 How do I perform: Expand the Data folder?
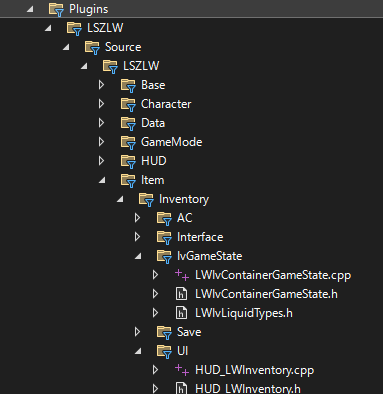click(x=102, y=123)
